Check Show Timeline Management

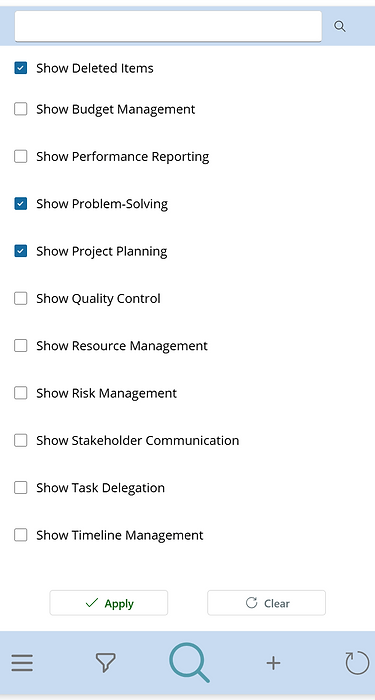click(x=21, y=535)
